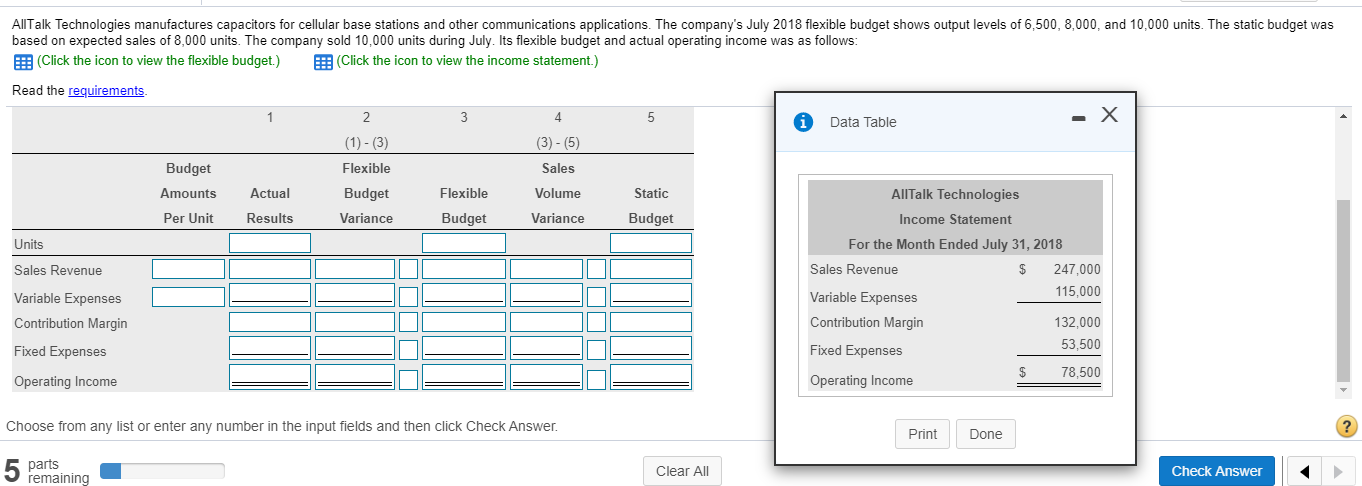The width and height of the screenshot is (1362, 486).
Task: Minimize the Data Table popup
Action: click(x=1077, y=117)
